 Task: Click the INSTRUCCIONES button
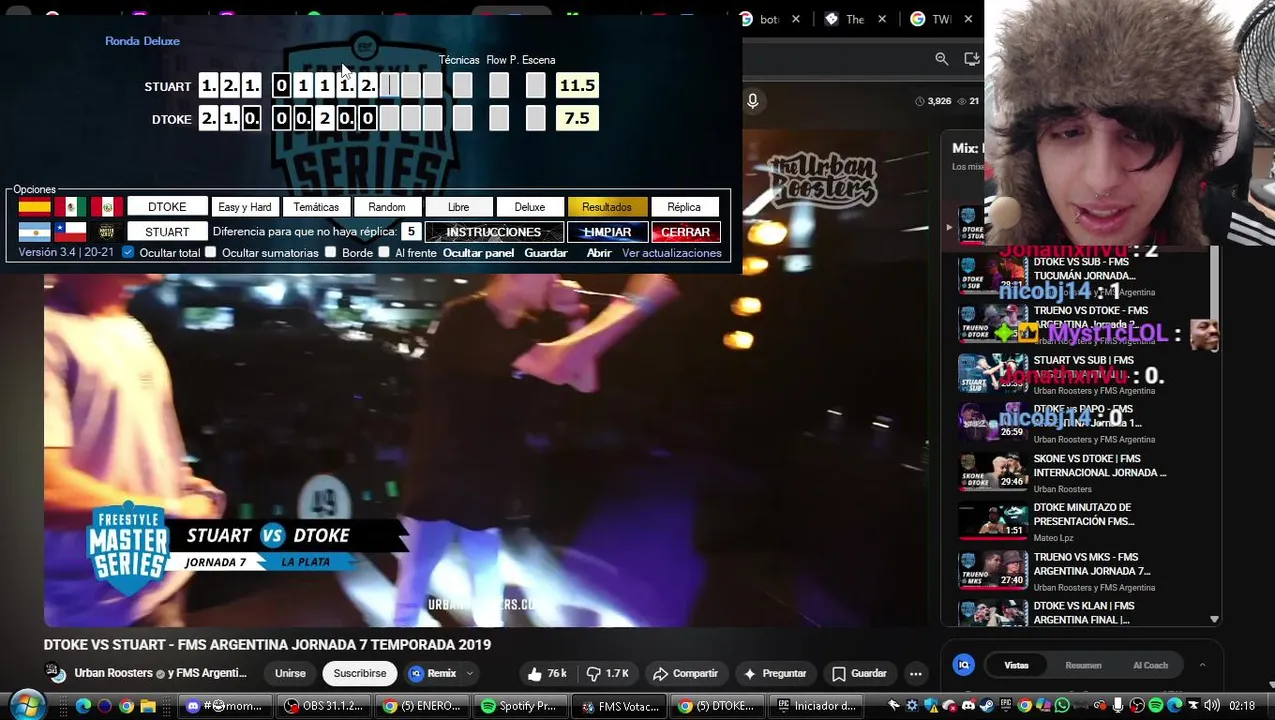(494, 232)
